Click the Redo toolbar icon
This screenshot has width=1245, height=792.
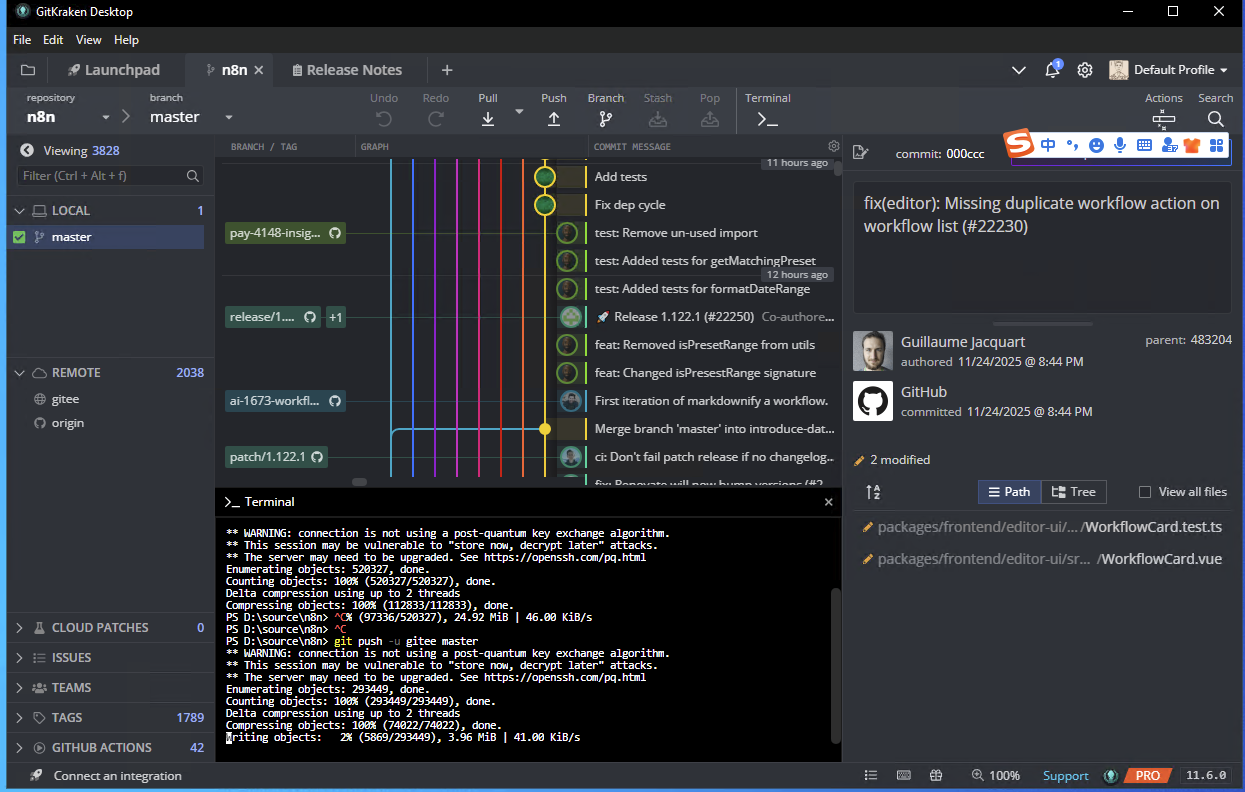point(436,119)
